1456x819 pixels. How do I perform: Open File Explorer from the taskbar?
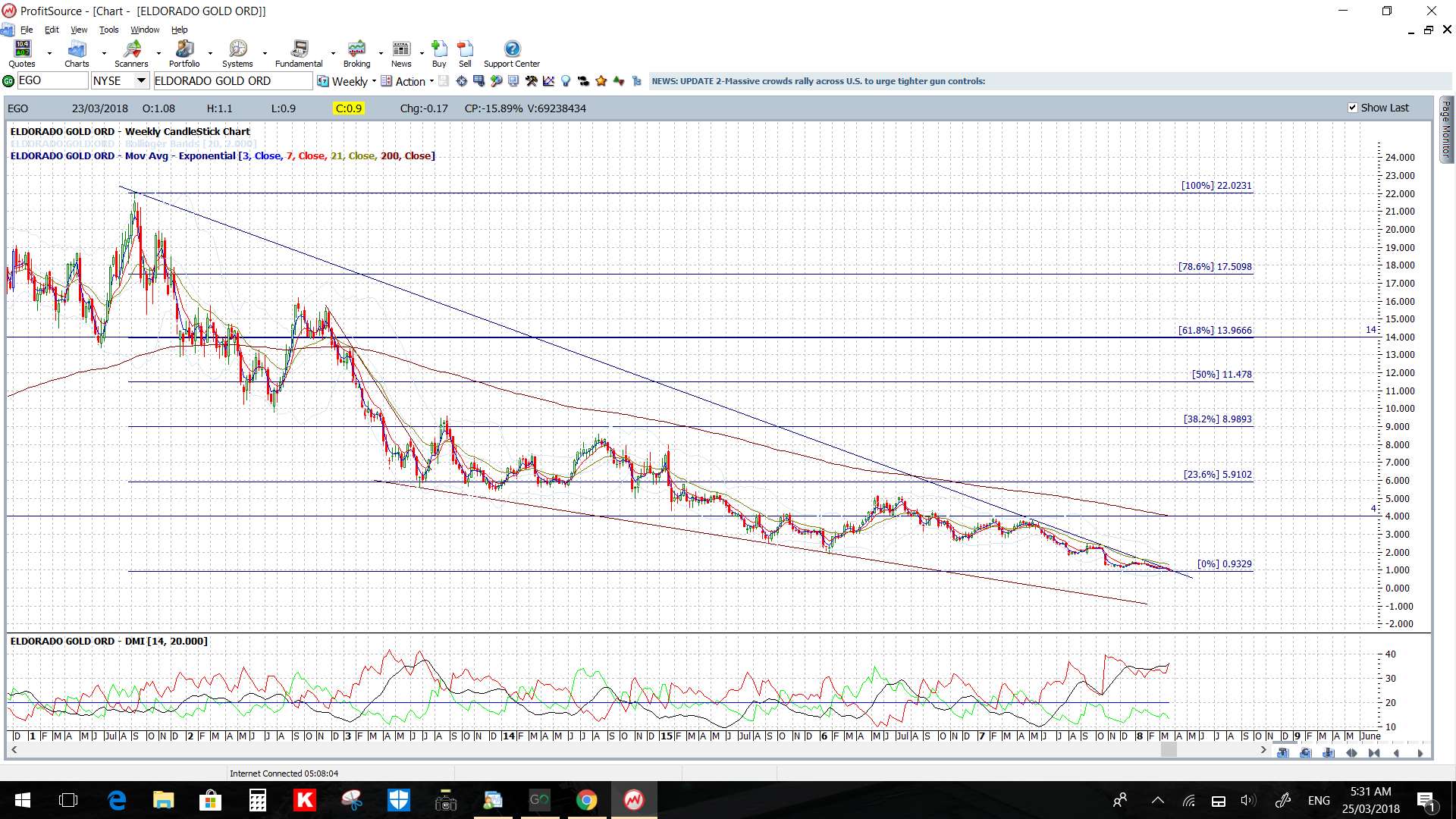coord(163,800)
